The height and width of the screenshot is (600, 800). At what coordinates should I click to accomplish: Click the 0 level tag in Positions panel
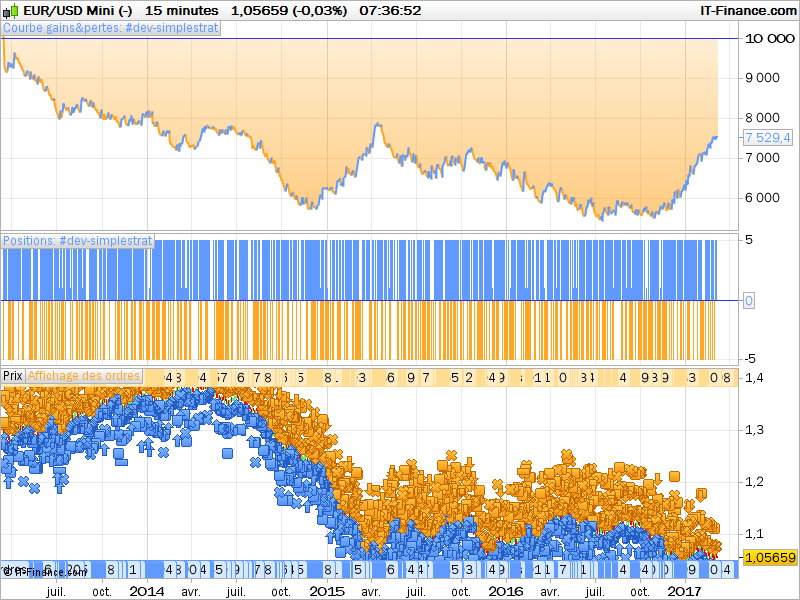click(748, 301)
